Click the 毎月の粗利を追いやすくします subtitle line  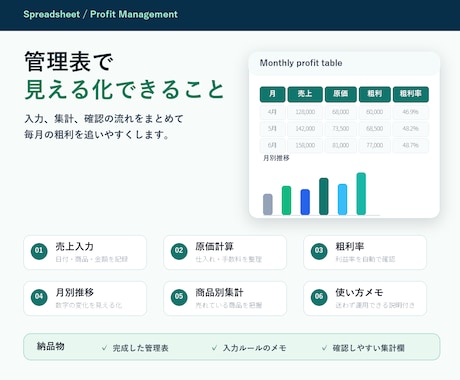click(x=97, y=135)
